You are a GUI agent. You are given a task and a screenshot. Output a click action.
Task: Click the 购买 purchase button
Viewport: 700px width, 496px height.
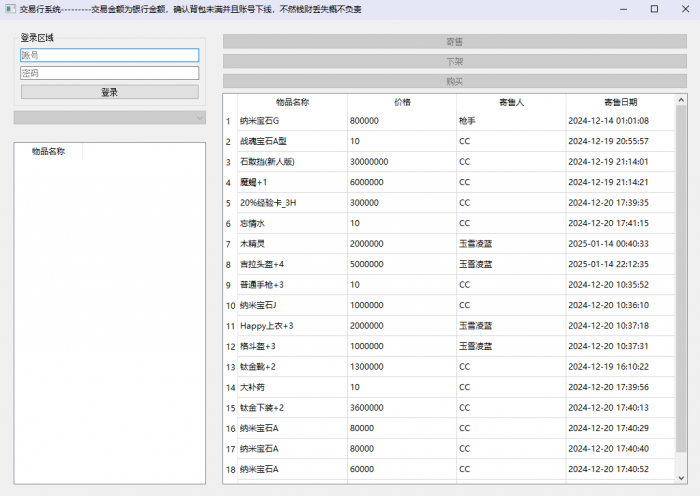[x=454, y=81]
